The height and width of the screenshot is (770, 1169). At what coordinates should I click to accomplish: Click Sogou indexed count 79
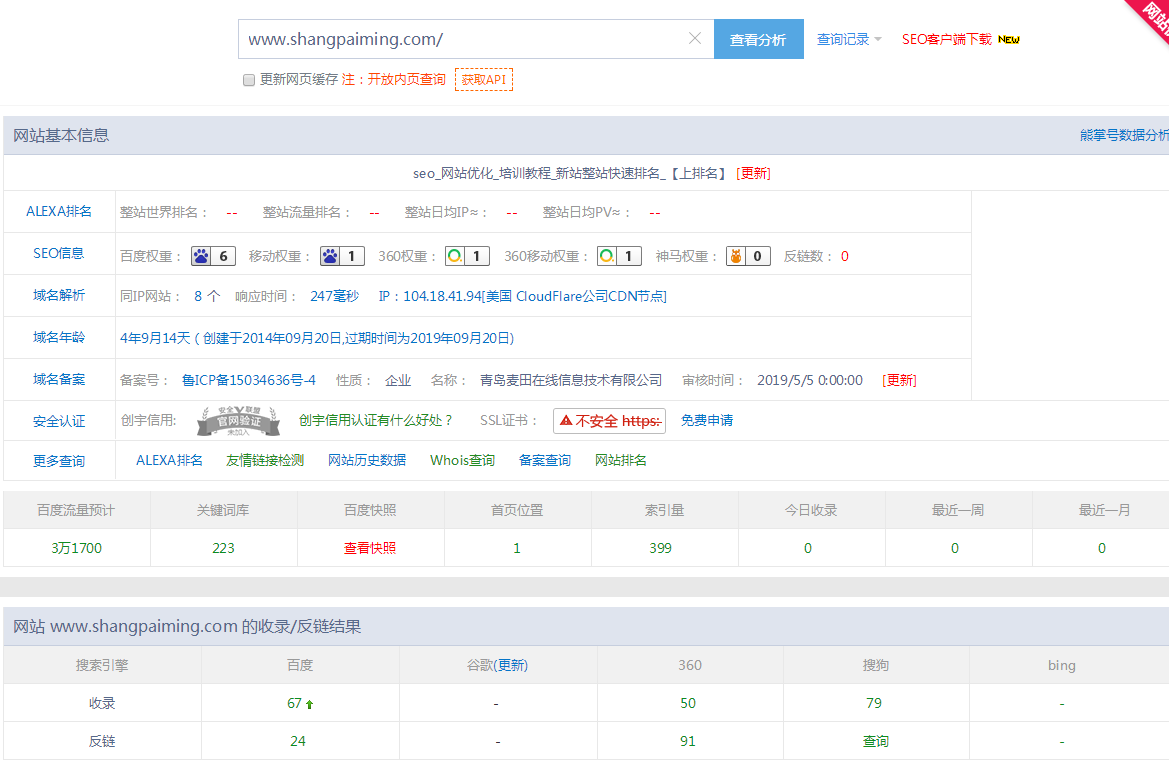[874, 703]
